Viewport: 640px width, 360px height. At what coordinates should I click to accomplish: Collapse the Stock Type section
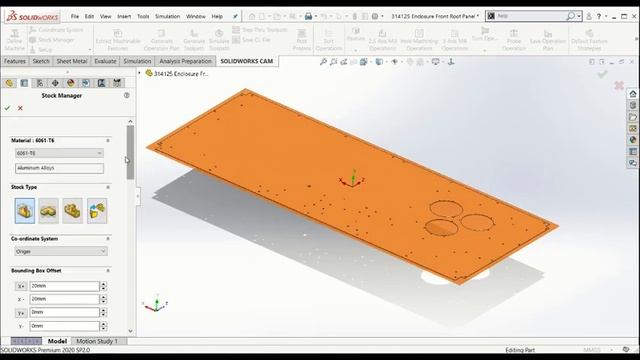108,187
